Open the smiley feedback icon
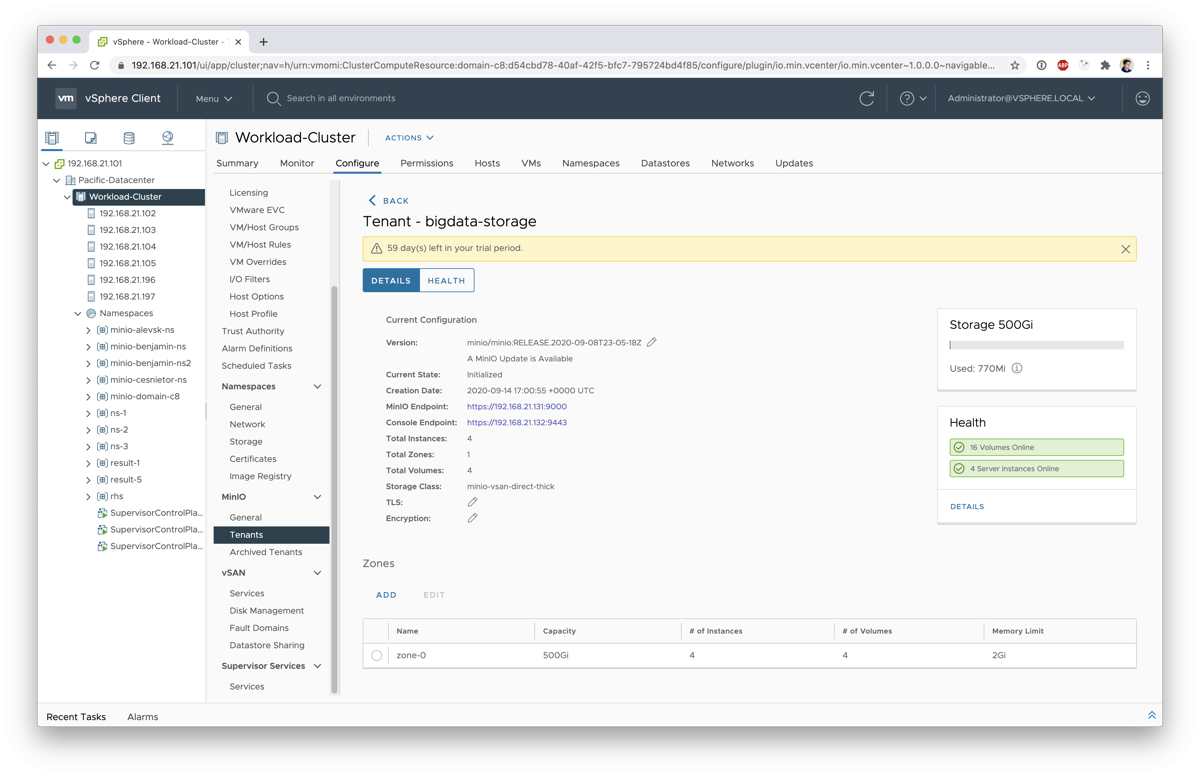This screenshot has height=776, width=1200. [1143, 98]
